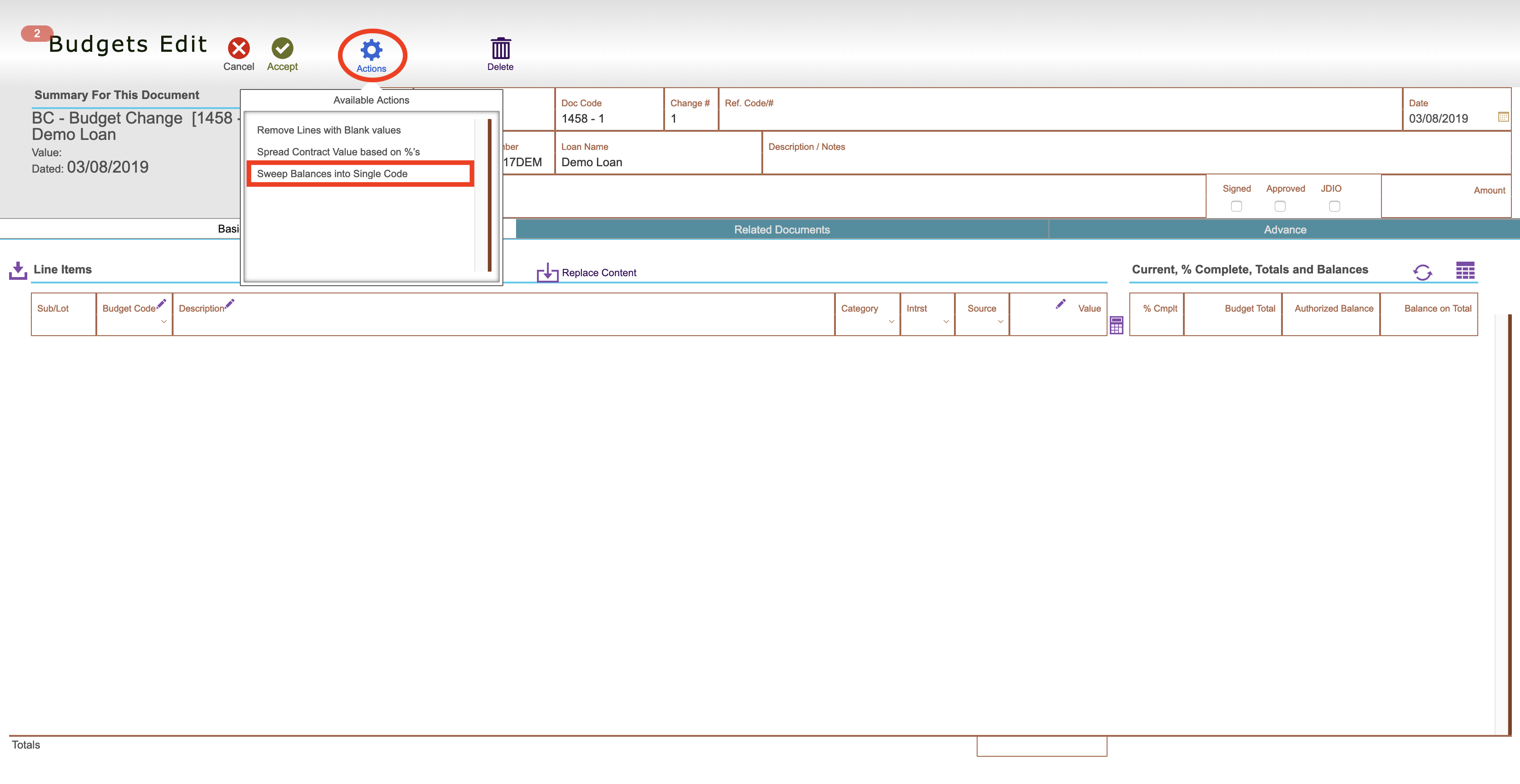Toggle the Approved checkbox
The width and height of the screenshot is (1520, 784).
click(1280, 207)
